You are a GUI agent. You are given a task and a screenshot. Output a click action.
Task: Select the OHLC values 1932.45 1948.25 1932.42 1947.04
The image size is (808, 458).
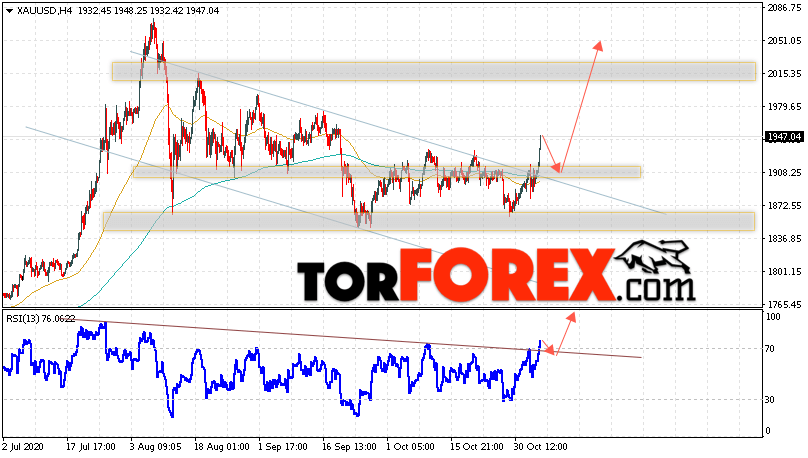148,11
